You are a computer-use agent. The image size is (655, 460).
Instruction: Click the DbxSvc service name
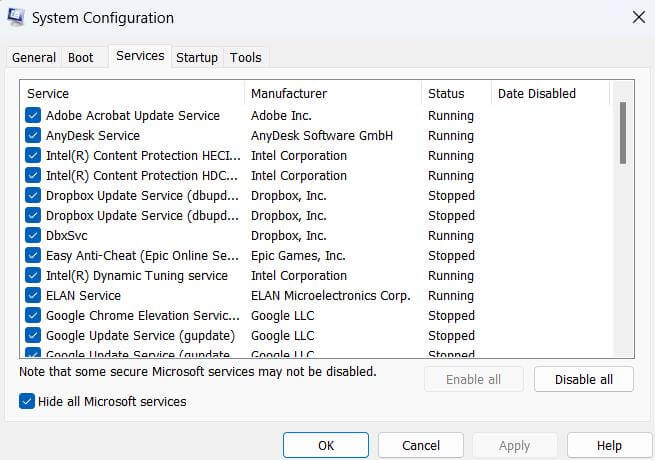(67, 236)
